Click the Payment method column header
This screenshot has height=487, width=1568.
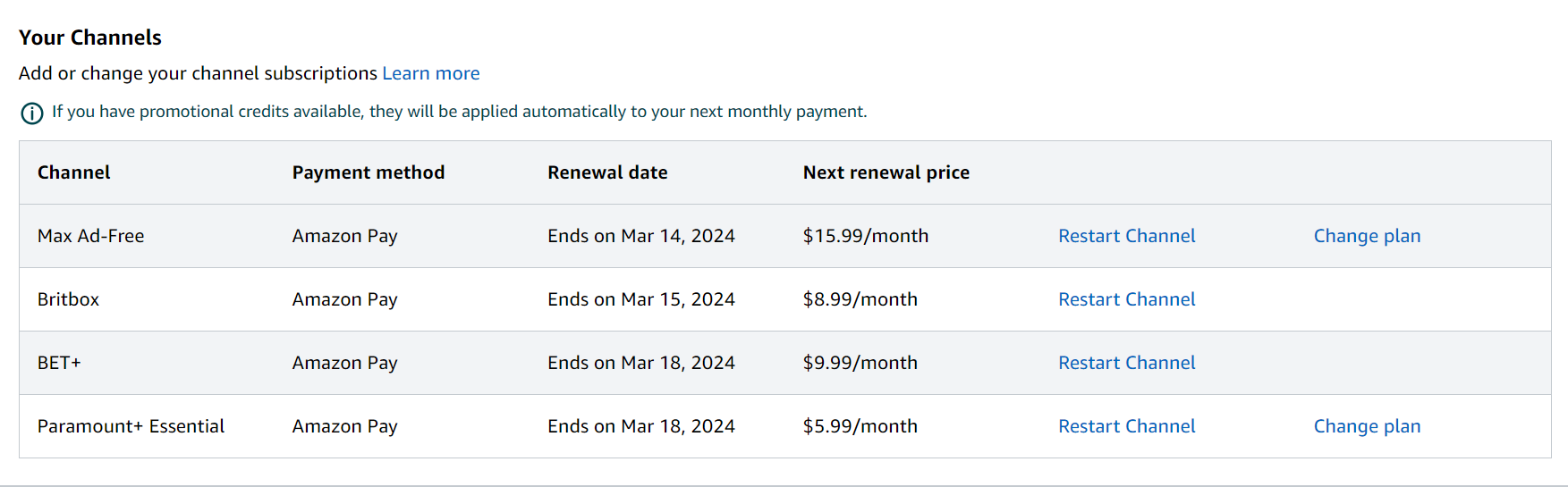pyautogui.click(x=368, y=172)
